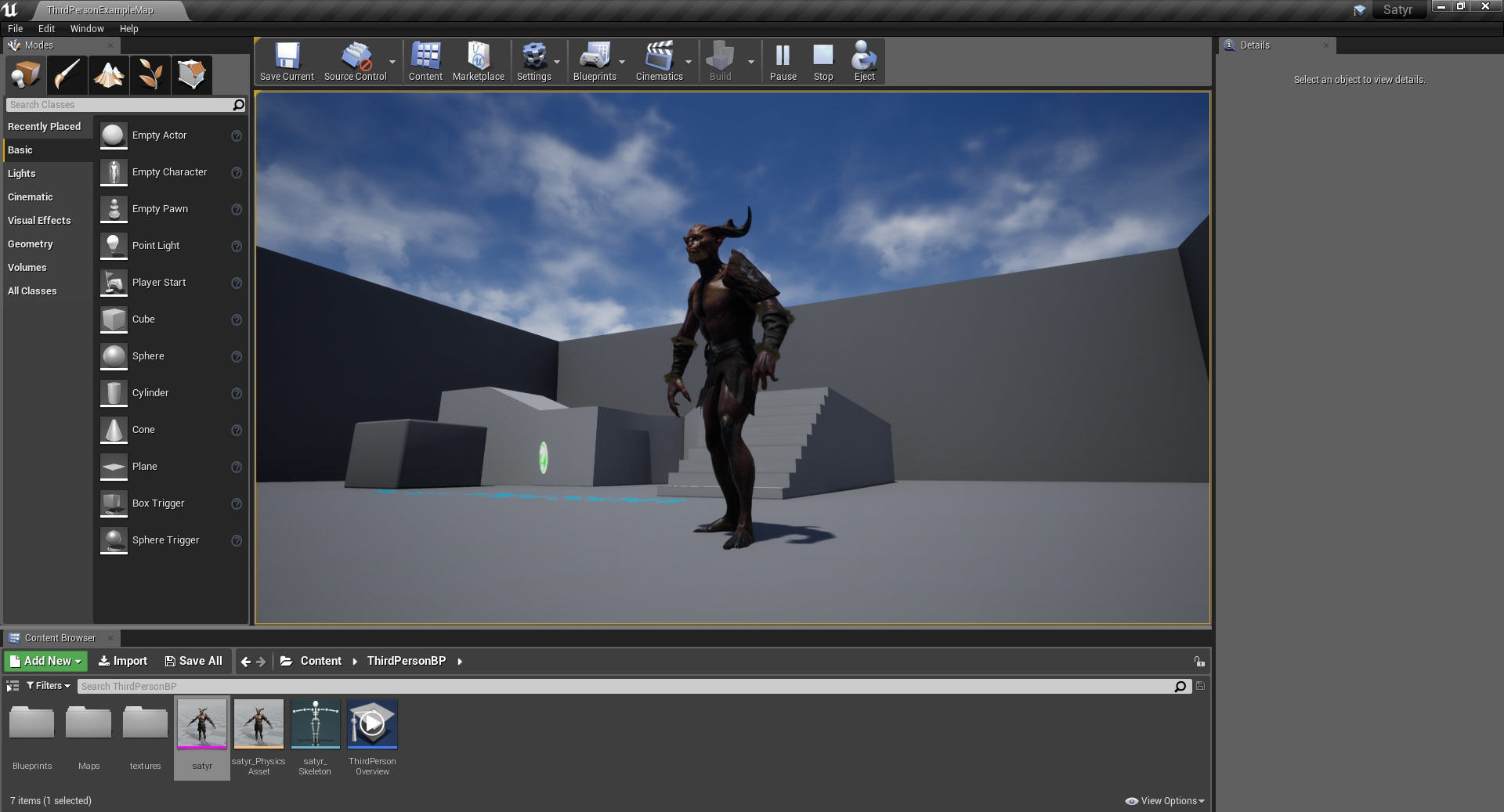Click the ThirdPersonBP breadcrumb

pyautogui.click(x=407, y=662)
